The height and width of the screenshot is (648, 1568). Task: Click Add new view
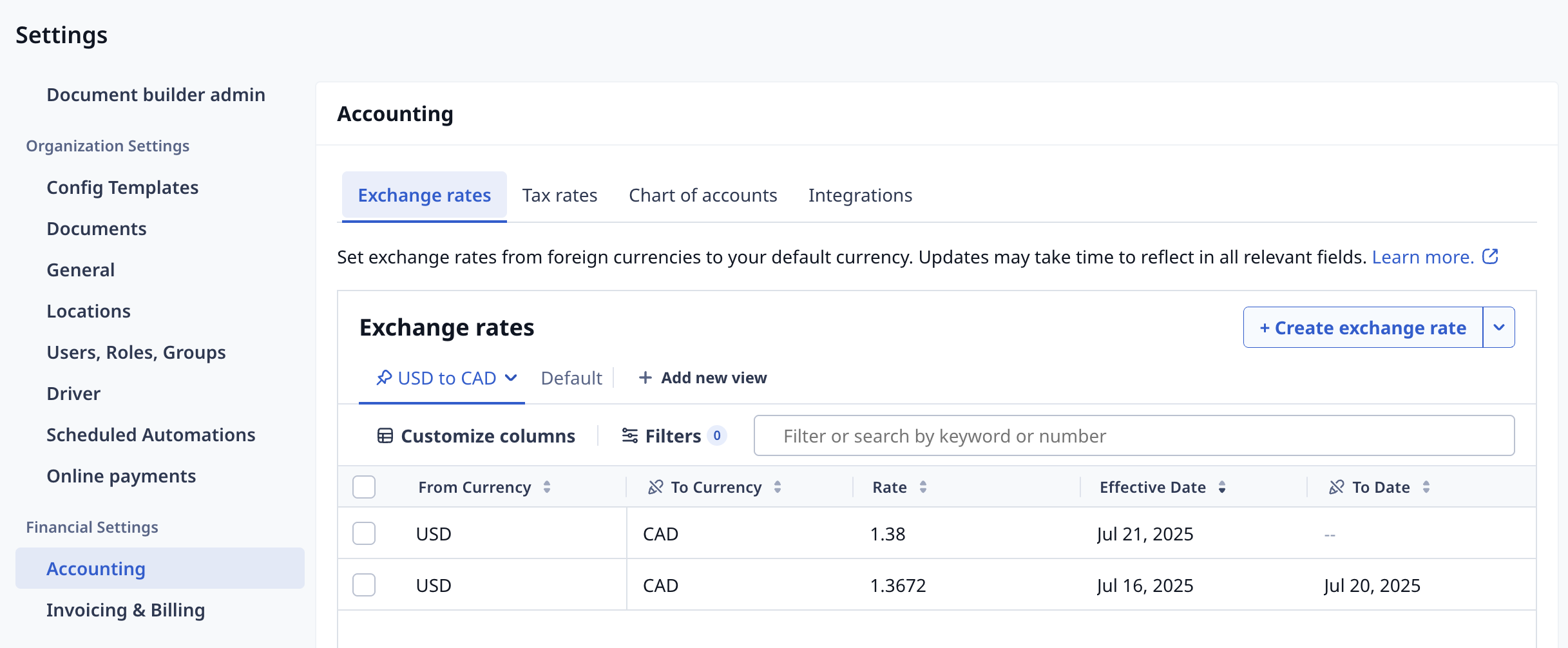tap(703, 377)
